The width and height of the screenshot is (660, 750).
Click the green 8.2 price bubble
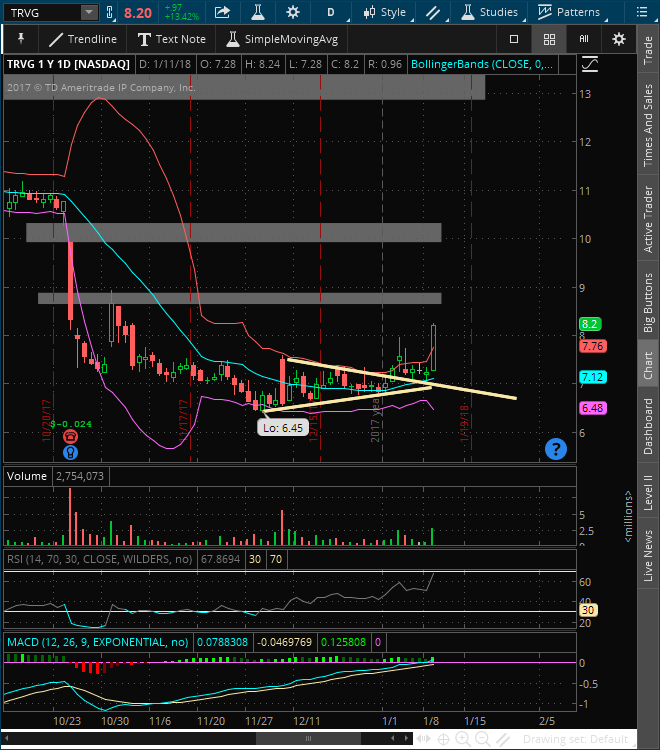[x=590, y=324]
